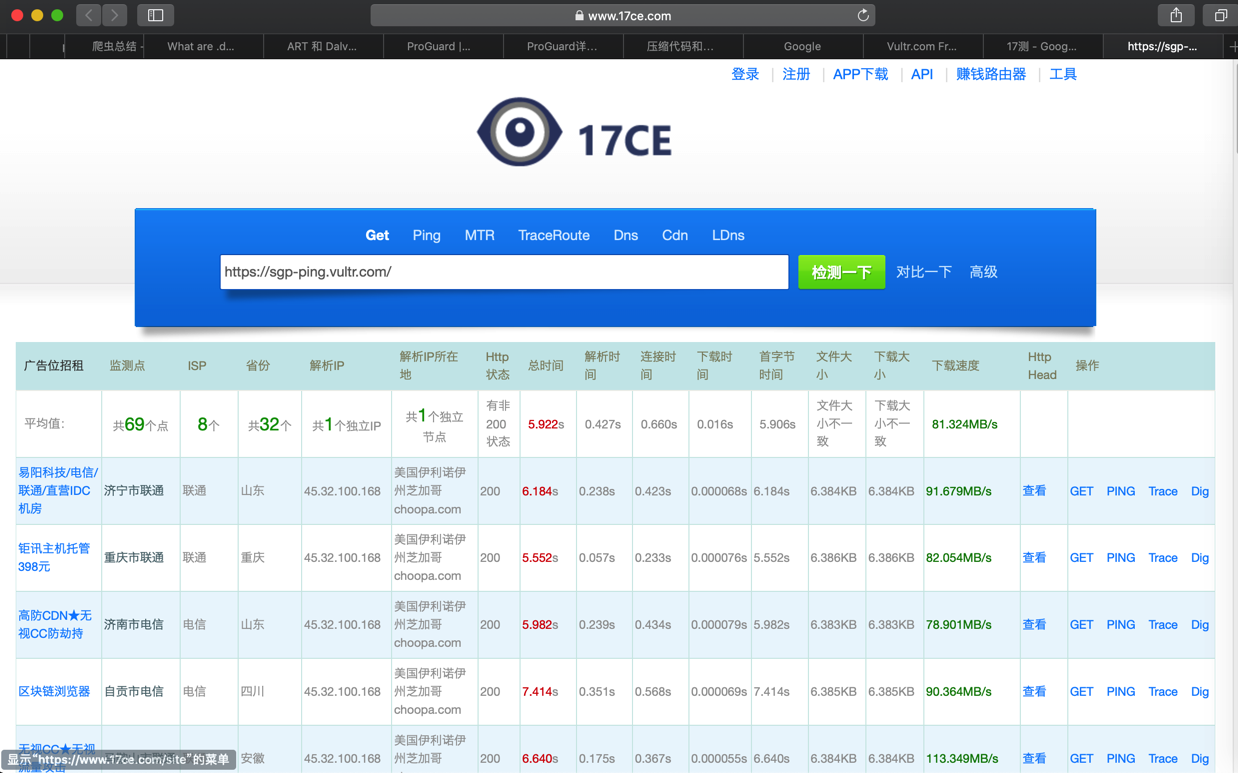The image size is (1238, 773).
Task: Open the Safari share icon
Action: coord(1176,15)
